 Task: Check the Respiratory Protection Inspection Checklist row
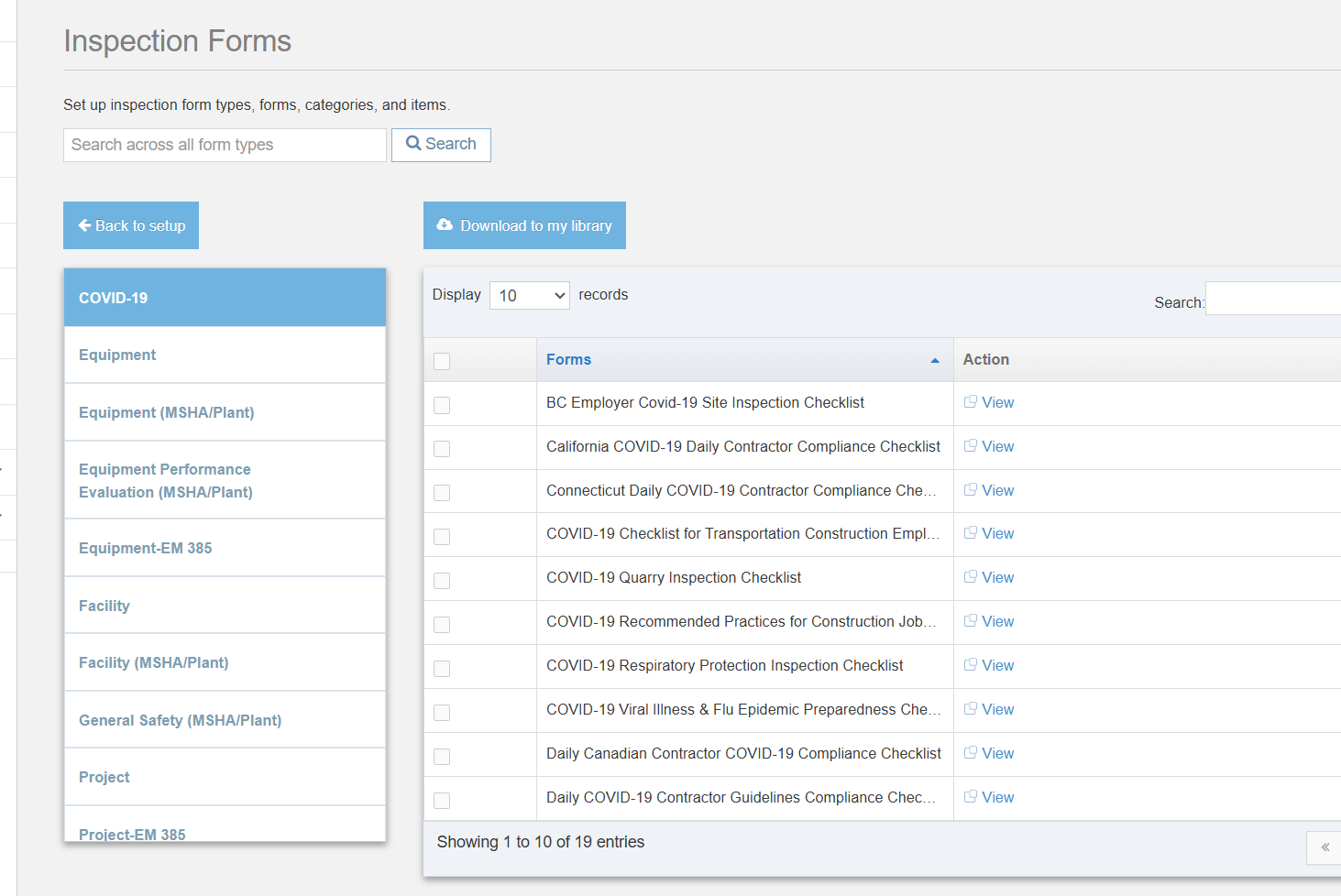pyautogui.click(x=442, y=669)
